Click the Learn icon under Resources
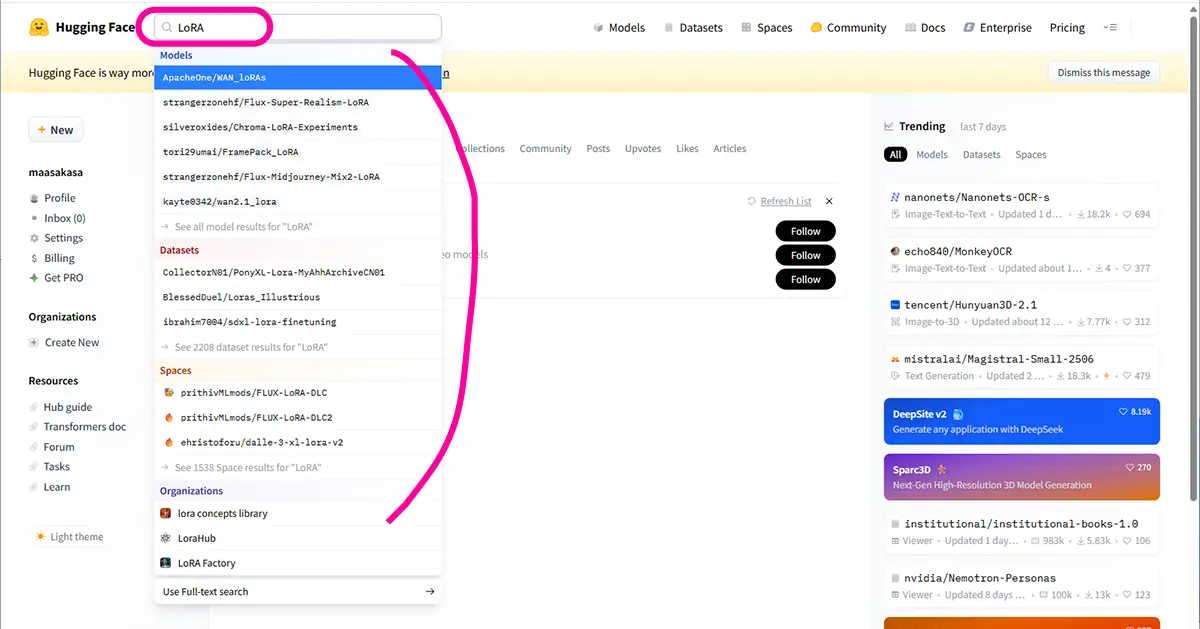The image size is (1200, 629). tap(35, 487)
